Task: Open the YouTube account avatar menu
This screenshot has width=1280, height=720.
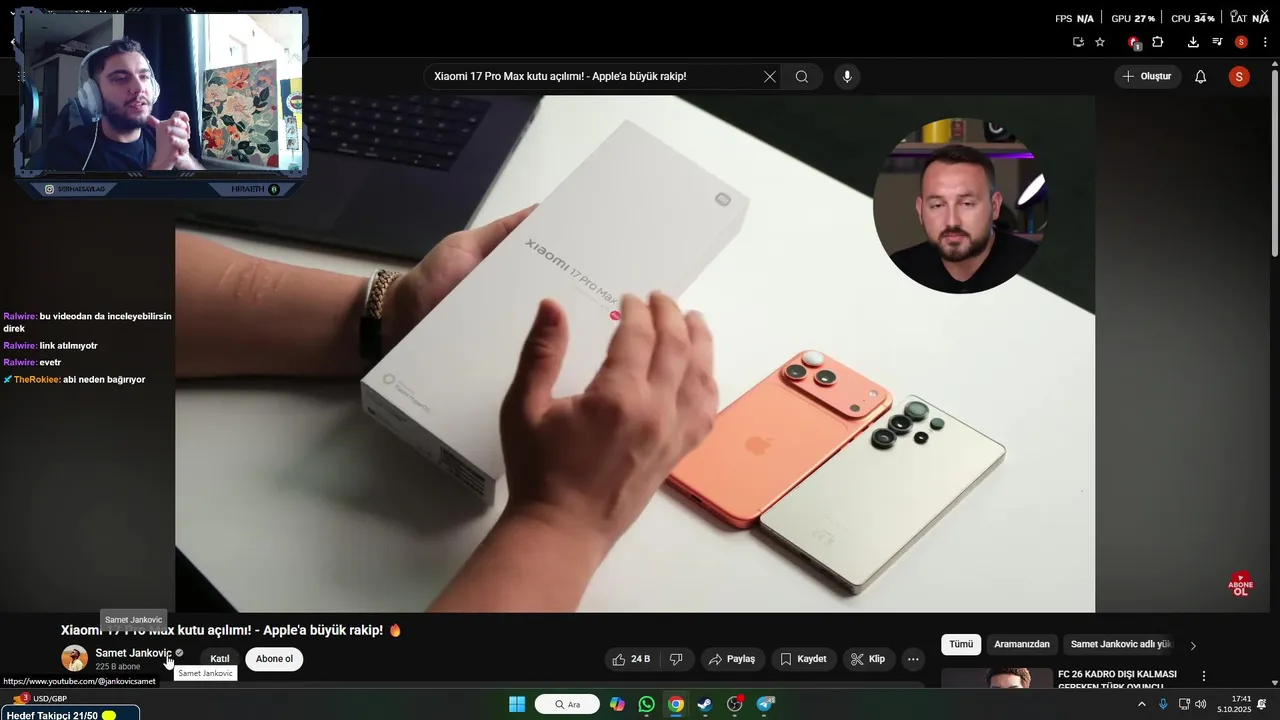Action: [1239, 77]
